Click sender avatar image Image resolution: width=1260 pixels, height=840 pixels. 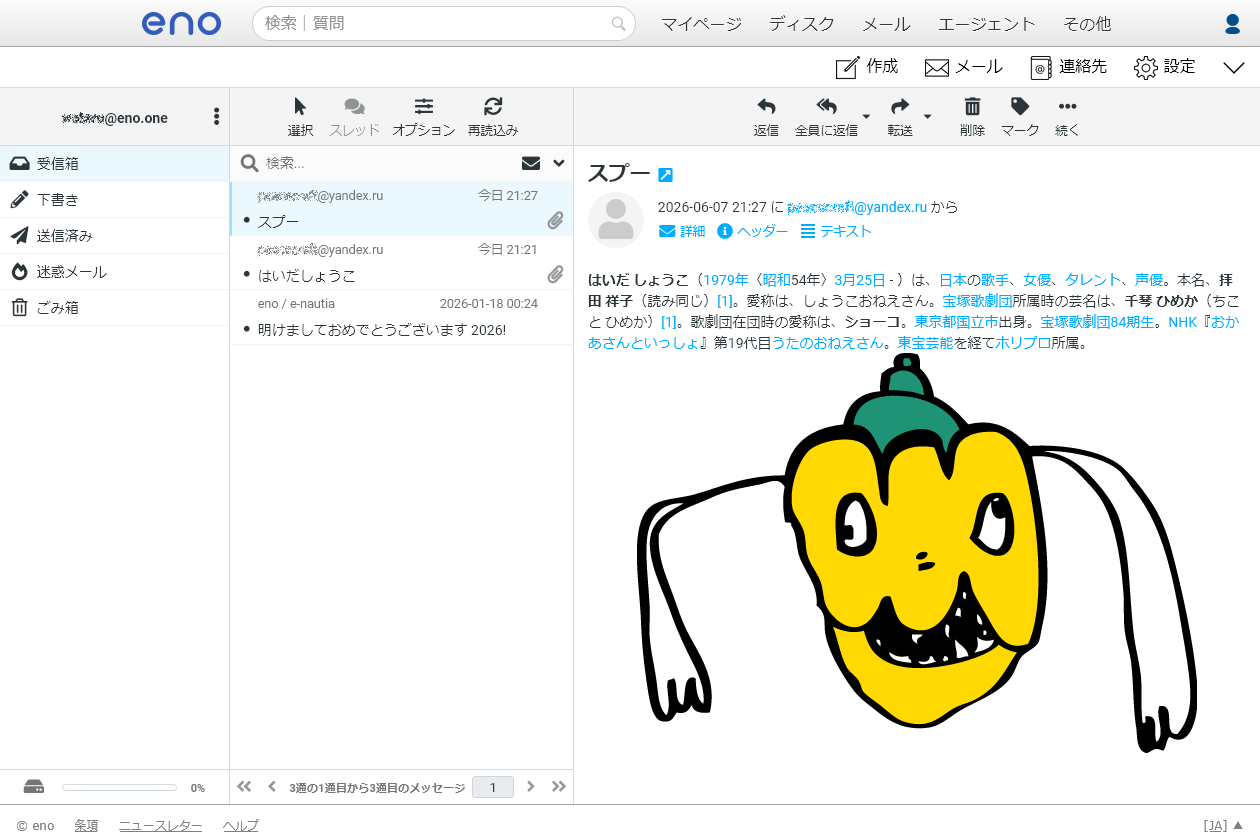tap(616, 219)
